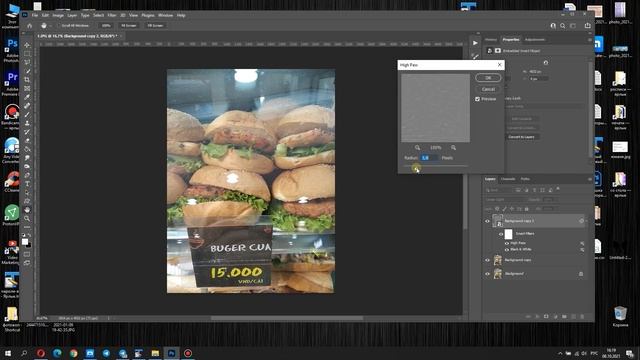This screenshot has width=640, height=360.
Task: Click OK in High Pass dialog
Action: point(488,78)
